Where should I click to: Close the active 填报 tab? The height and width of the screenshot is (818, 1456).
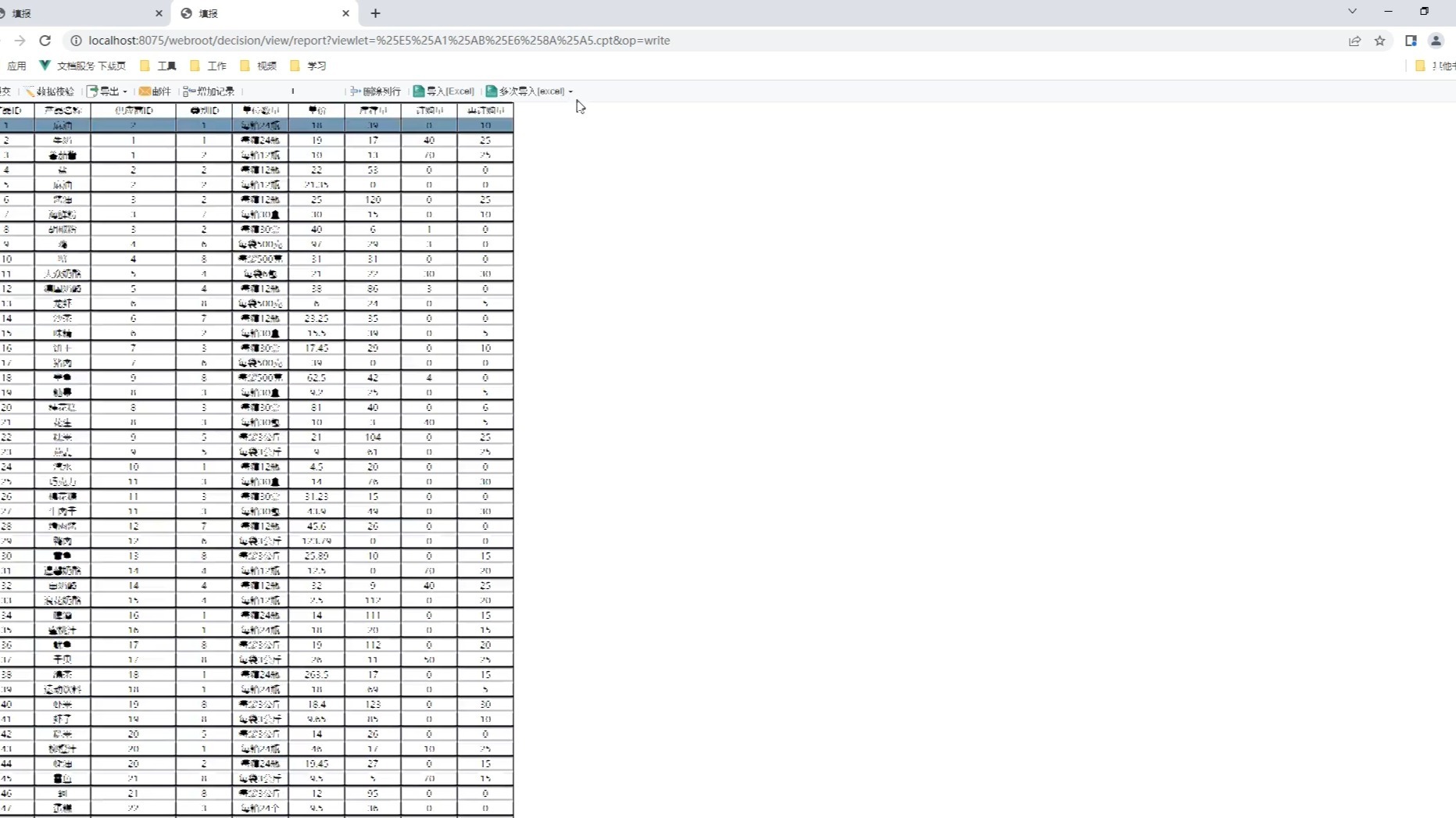(x=345, y=13)
